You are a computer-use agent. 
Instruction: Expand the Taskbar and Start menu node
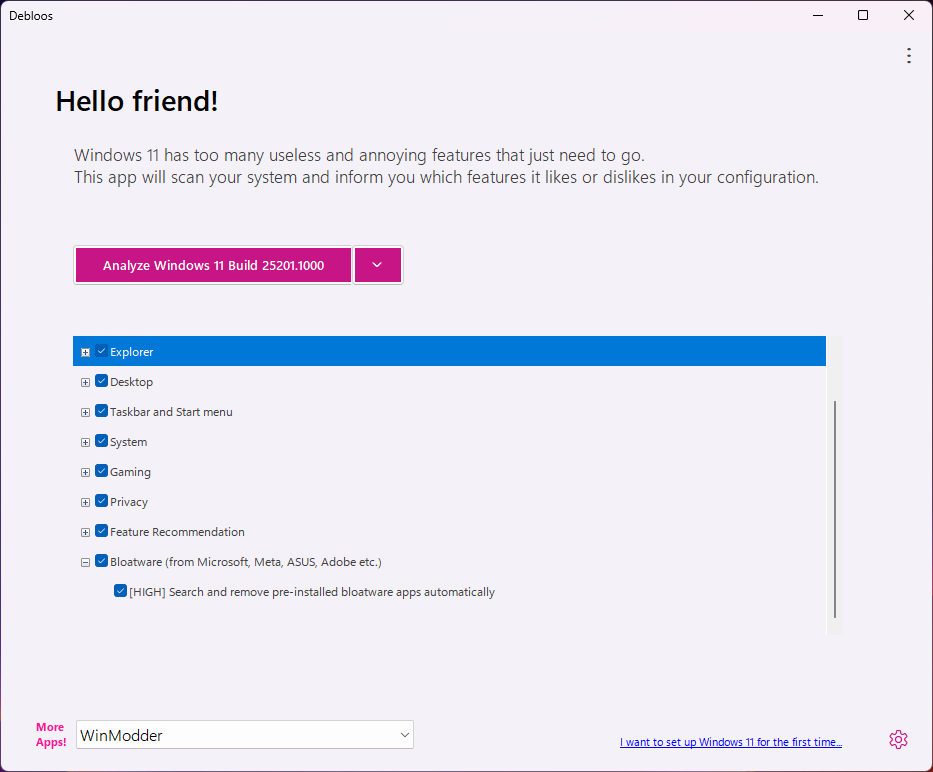(85, 412)
